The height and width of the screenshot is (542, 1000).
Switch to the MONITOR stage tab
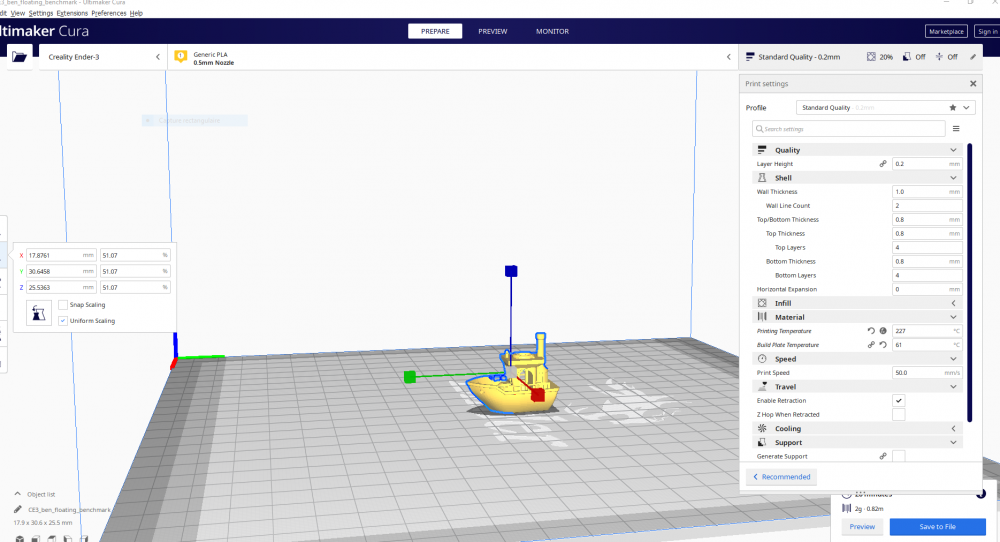[x=552, y=31]
